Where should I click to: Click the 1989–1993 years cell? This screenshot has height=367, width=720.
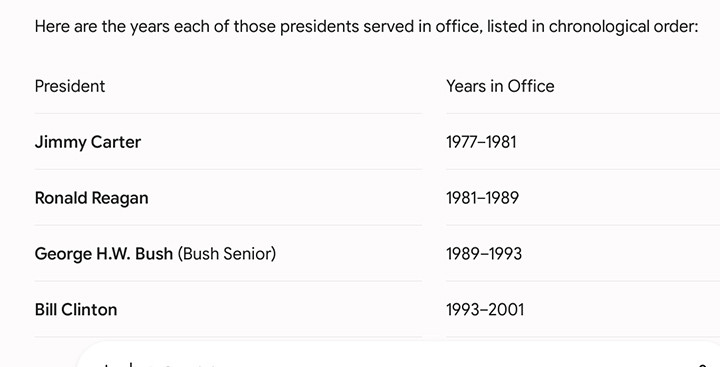click(484, 254)
